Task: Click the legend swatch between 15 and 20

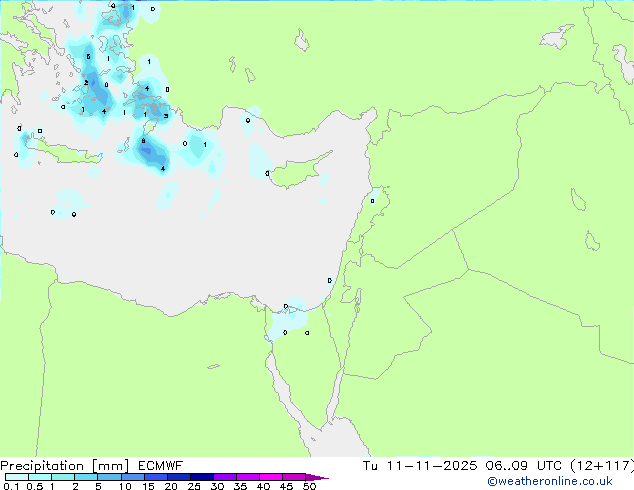Action: (156, 477)
